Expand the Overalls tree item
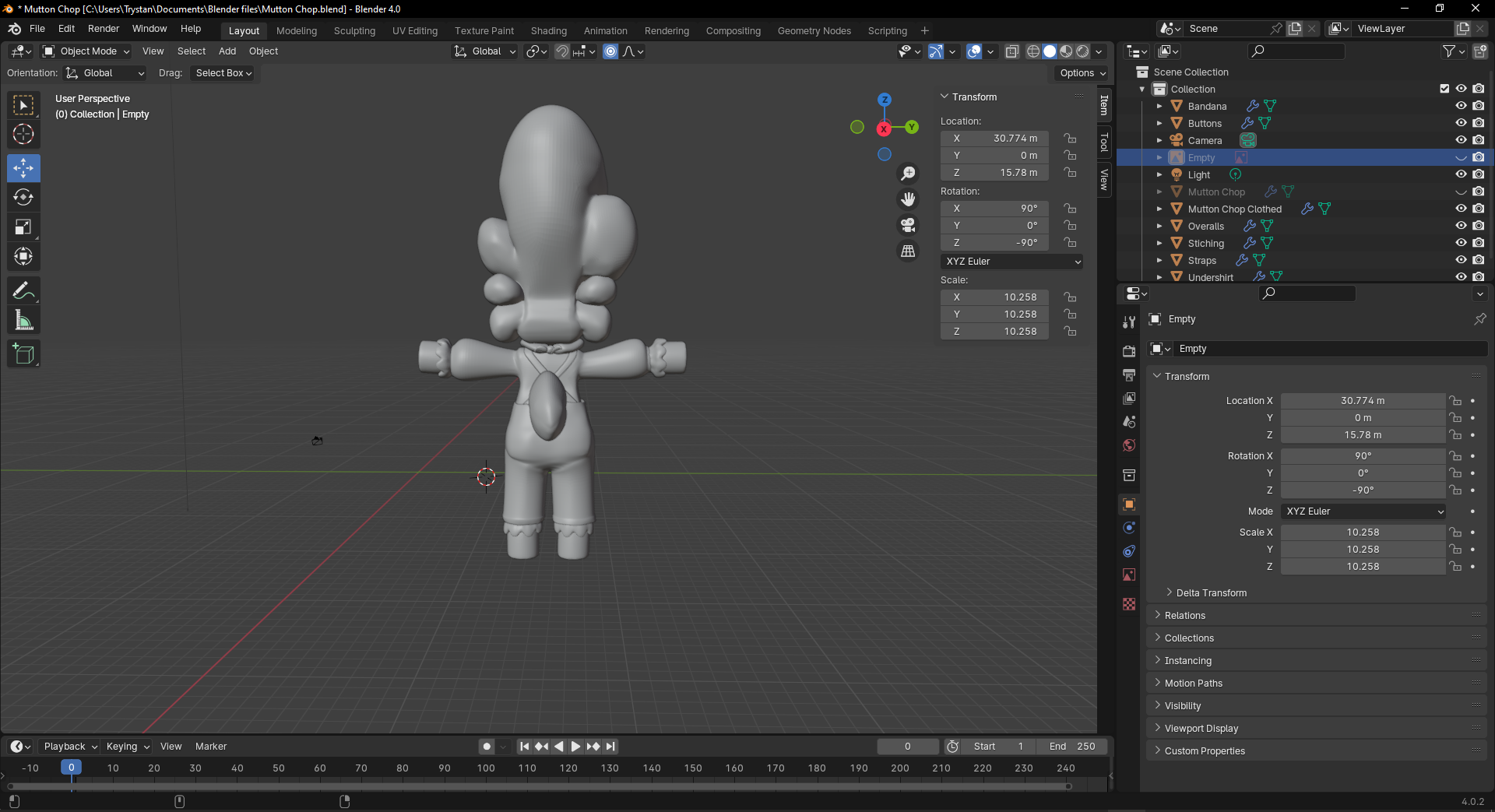 pos(1159,227)
